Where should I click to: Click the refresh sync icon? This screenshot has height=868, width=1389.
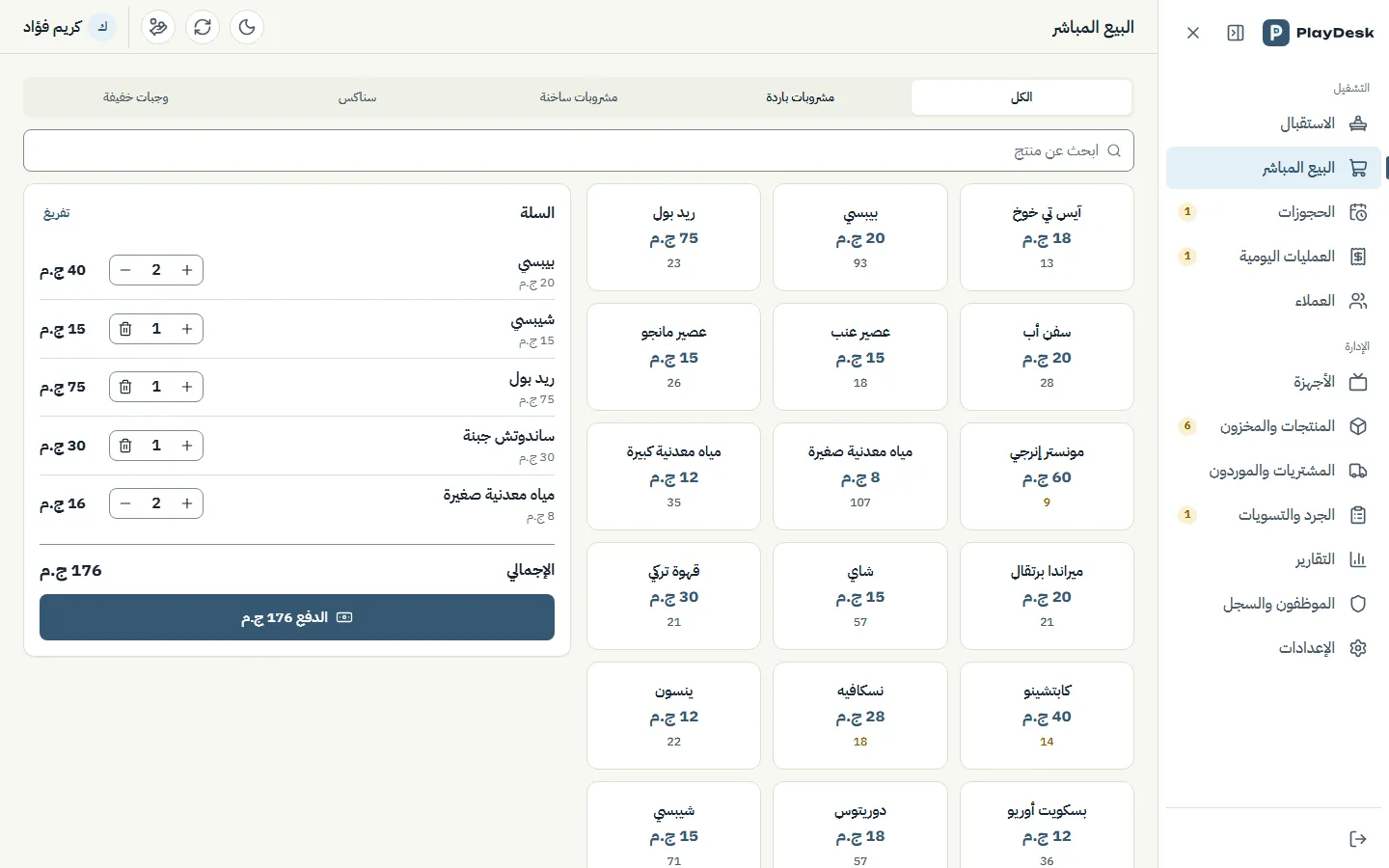203,27
